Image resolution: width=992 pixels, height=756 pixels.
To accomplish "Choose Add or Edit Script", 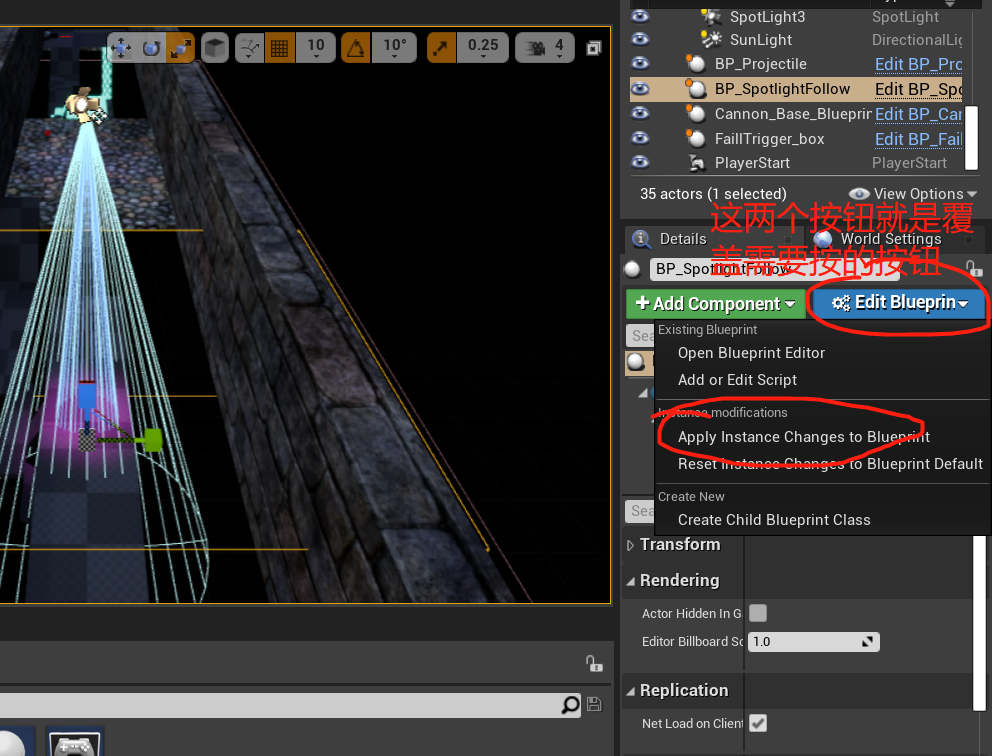I will 737,380.
